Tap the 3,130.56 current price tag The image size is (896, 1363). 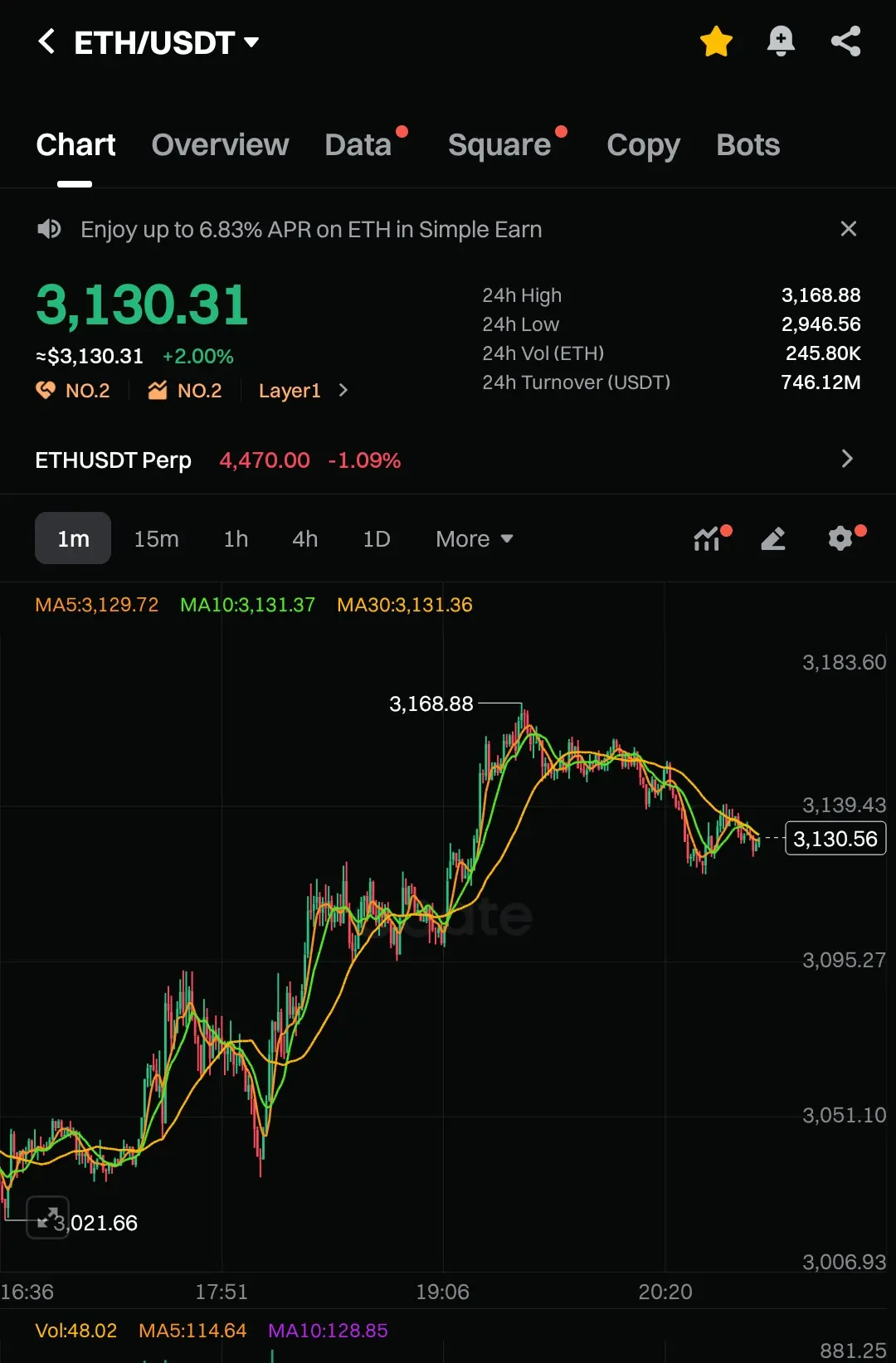click(x=835, y=839)
